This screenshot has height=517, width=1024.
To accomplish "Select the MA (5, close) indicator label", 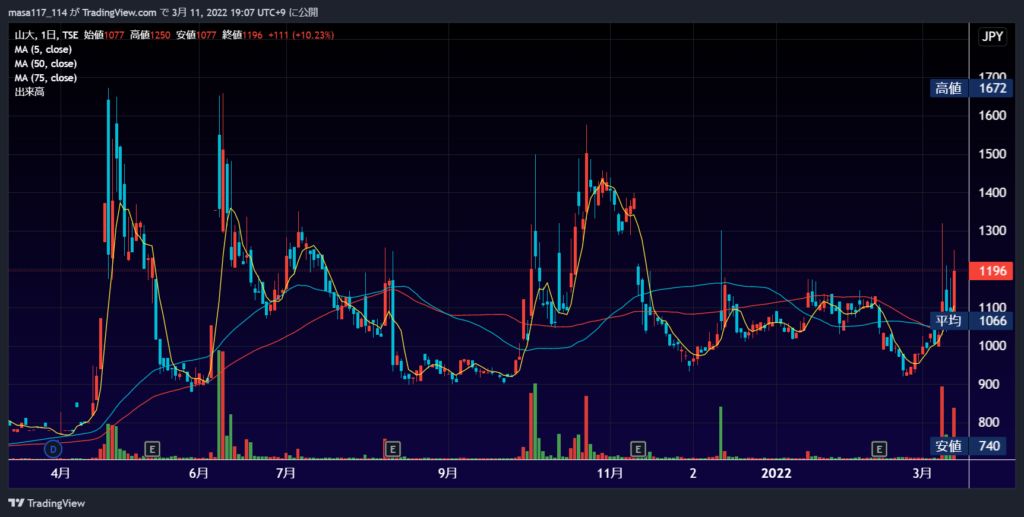I will click(x=43, y=50).
